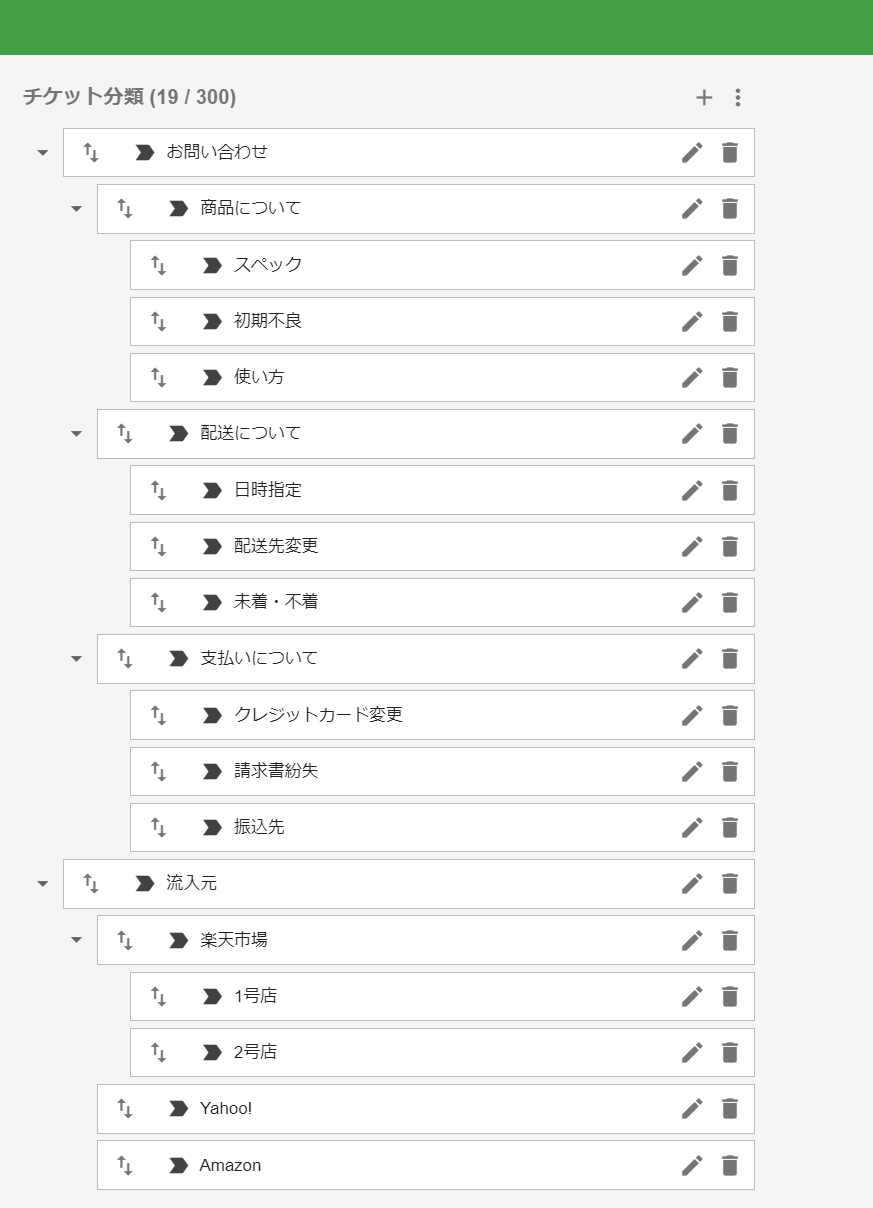Edit the 配送先変更 category
The width and height of the screenshot is (873, 1208).
point(692,546)
